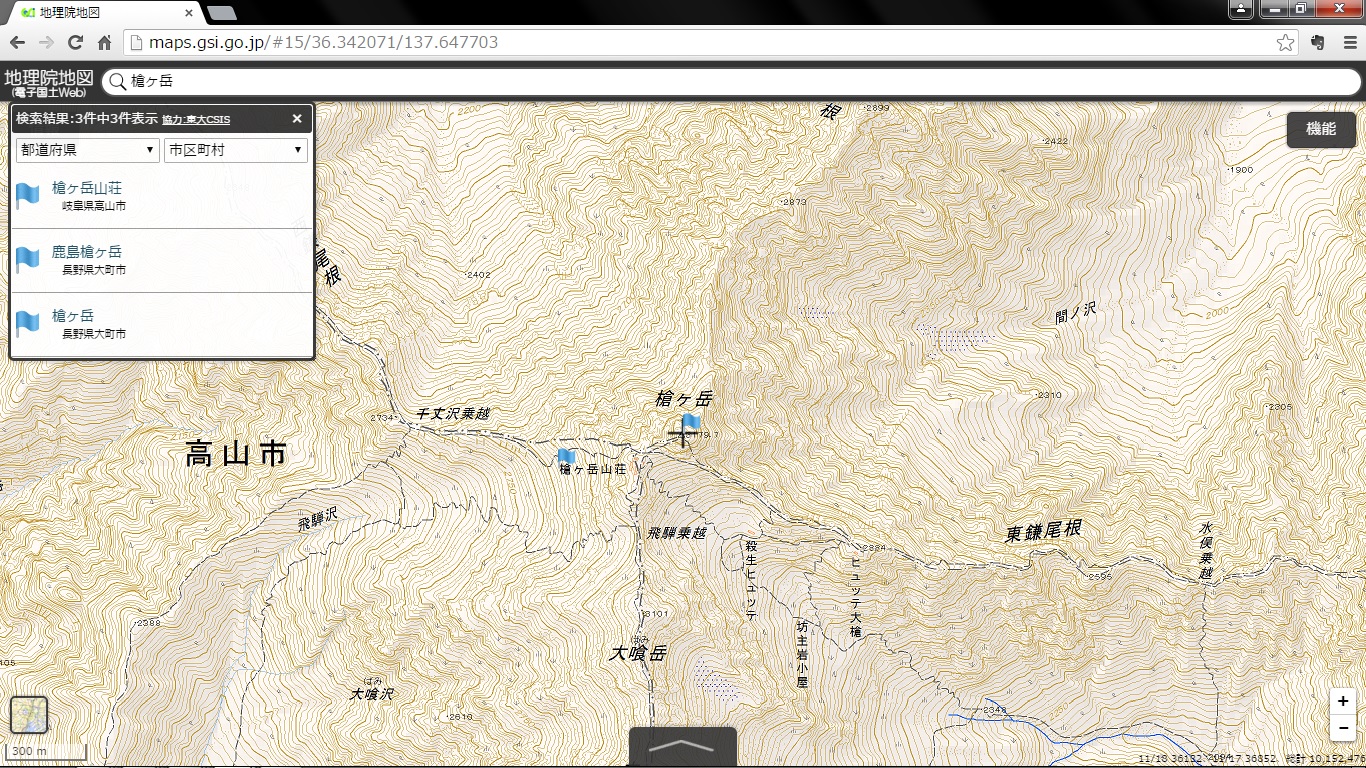Go to the browser home page icon
1366x768 pixels.
pos(104,42)
